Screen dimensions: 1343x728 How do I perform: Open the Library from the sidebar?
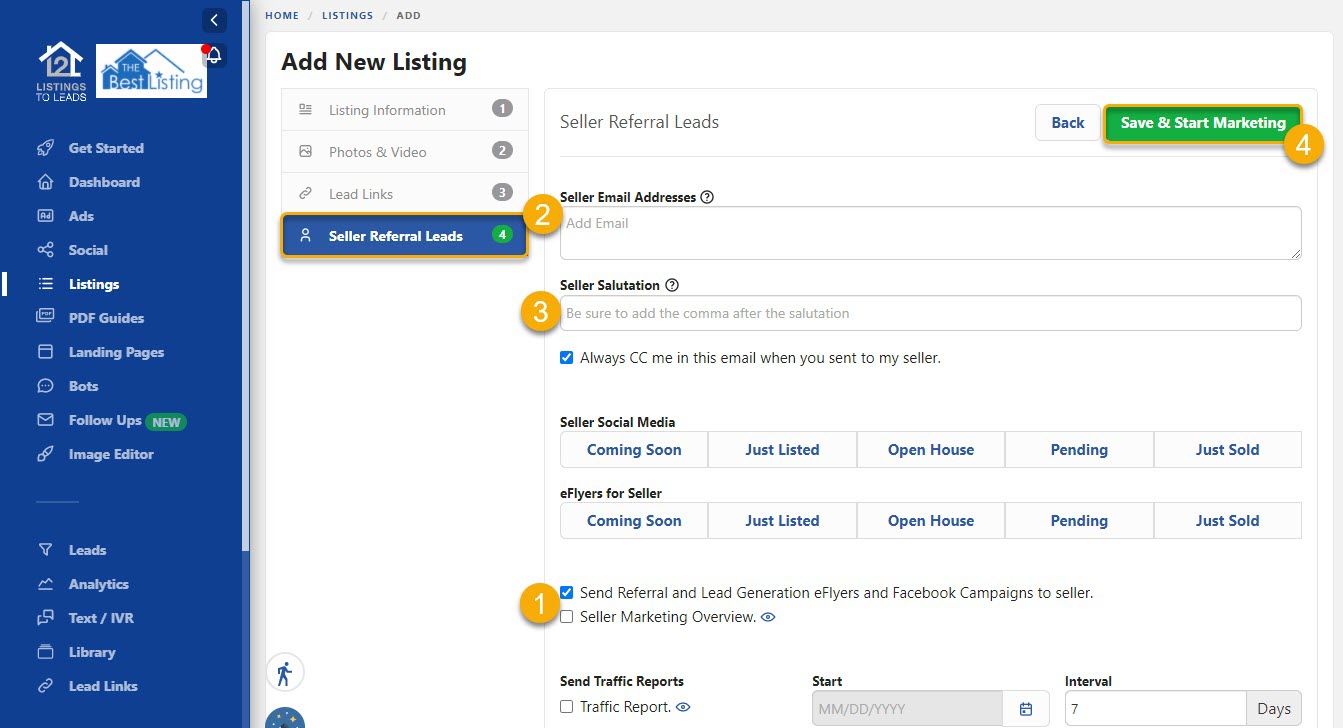point(89,651)
